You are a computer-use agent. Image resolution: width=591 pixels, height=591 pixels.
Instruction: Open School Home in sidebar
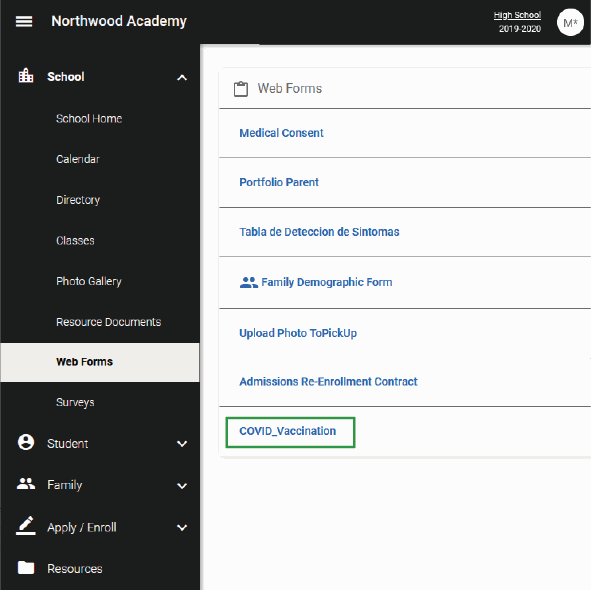click(89, 119)
